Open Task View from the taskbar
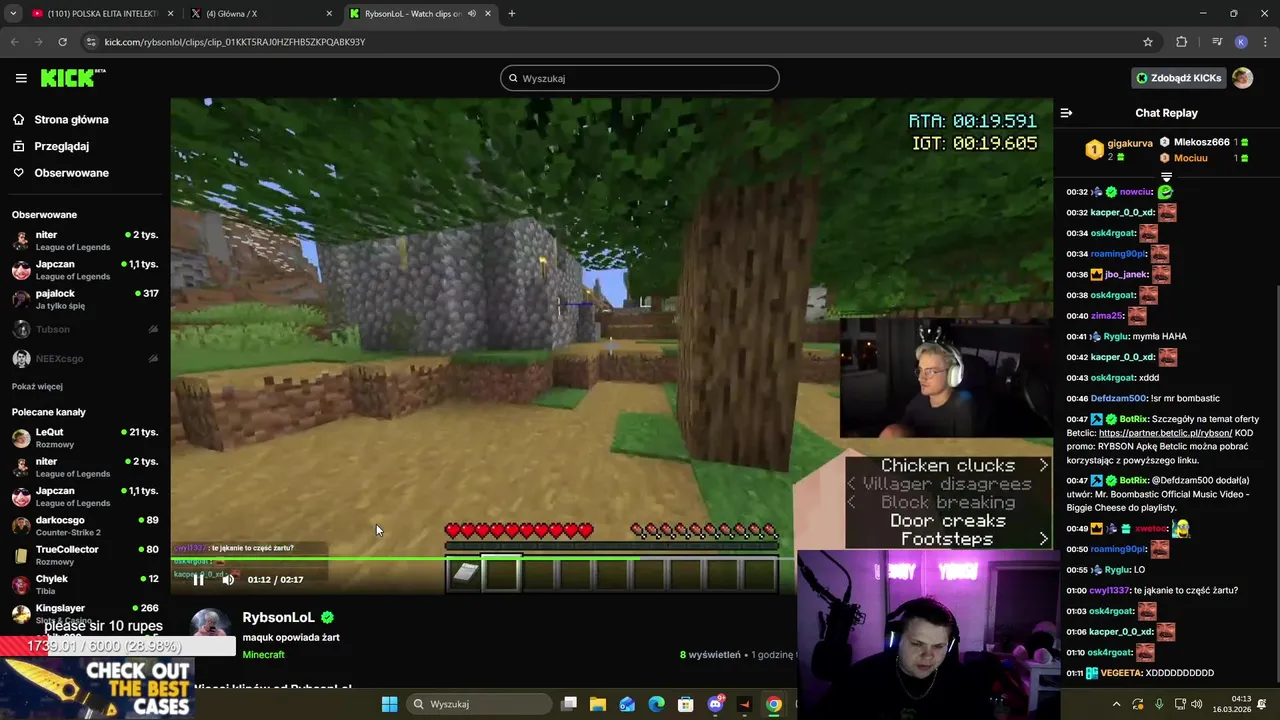 point(569,704)
